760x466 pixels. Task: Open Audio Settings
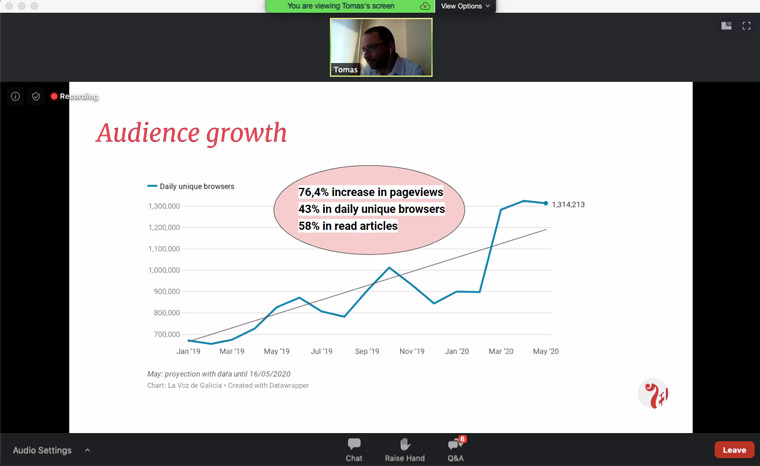click(42, 450)
